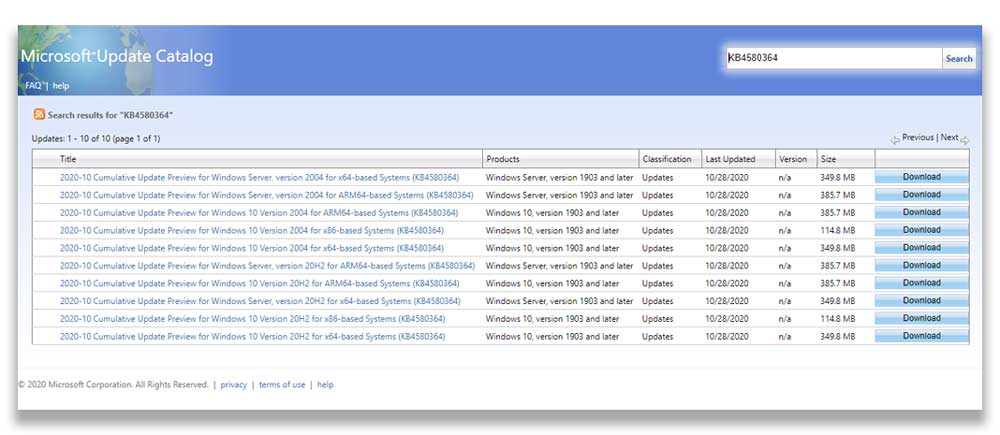The image size is (1000, 435).
Task: Download Windows Server version 20H2 x64 update
Action: [x=922, y=301]
